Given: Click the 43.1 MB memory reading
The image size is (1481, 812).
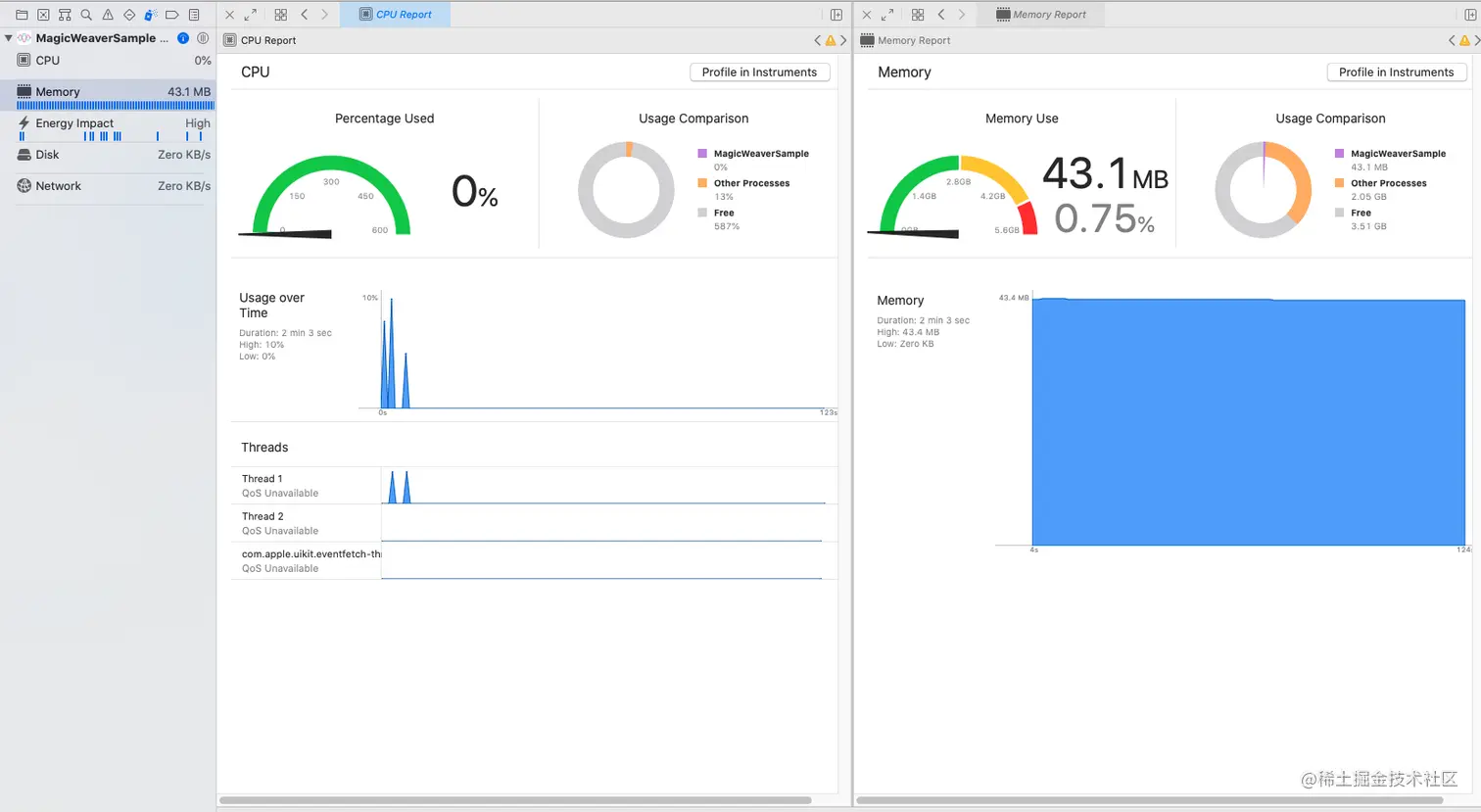Looking at the screenshot, I should pos(1105,174).
